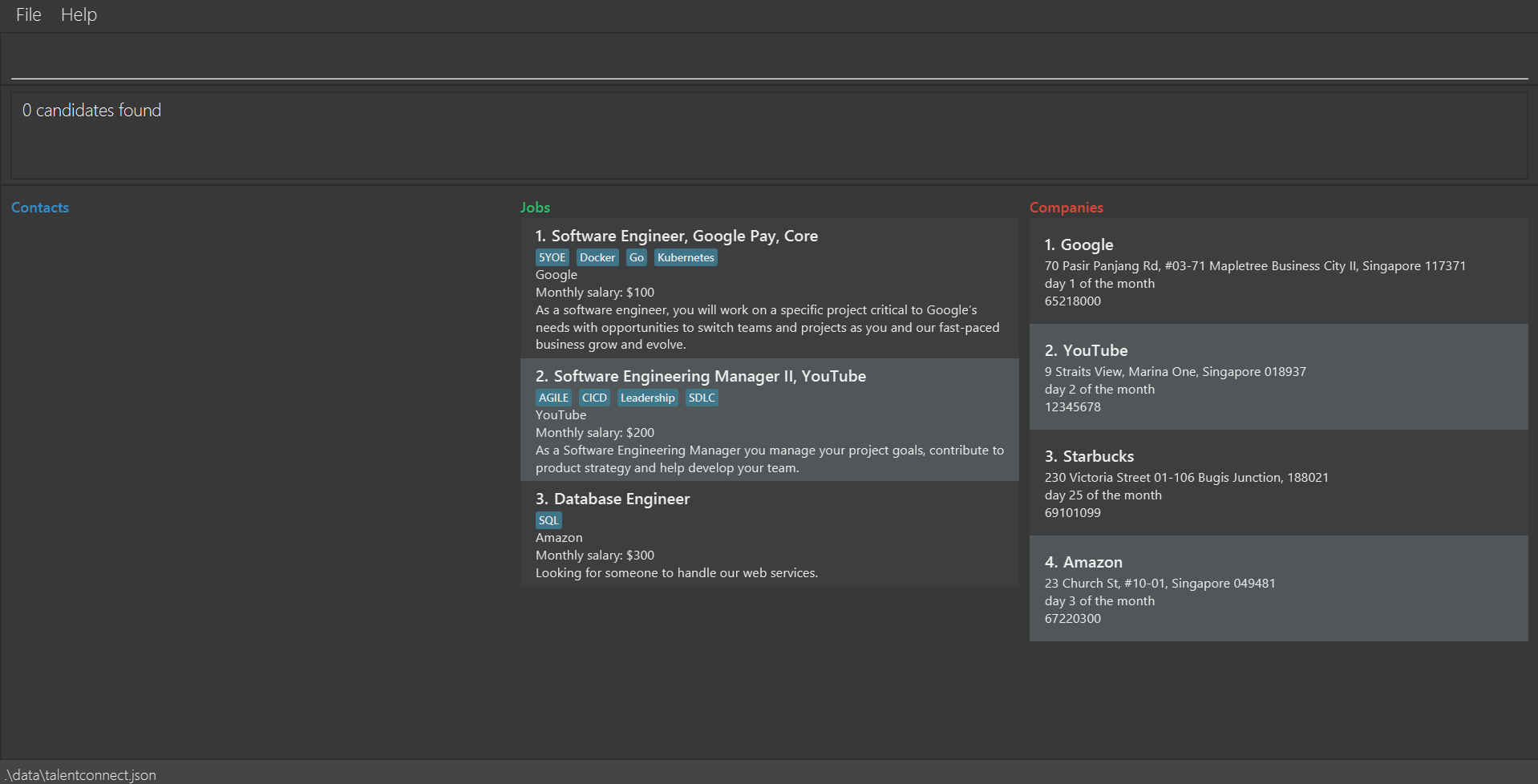Click 'day 1 of the month' text
Viewport: 1538px width, 784px height.
tap(1099, 284)
